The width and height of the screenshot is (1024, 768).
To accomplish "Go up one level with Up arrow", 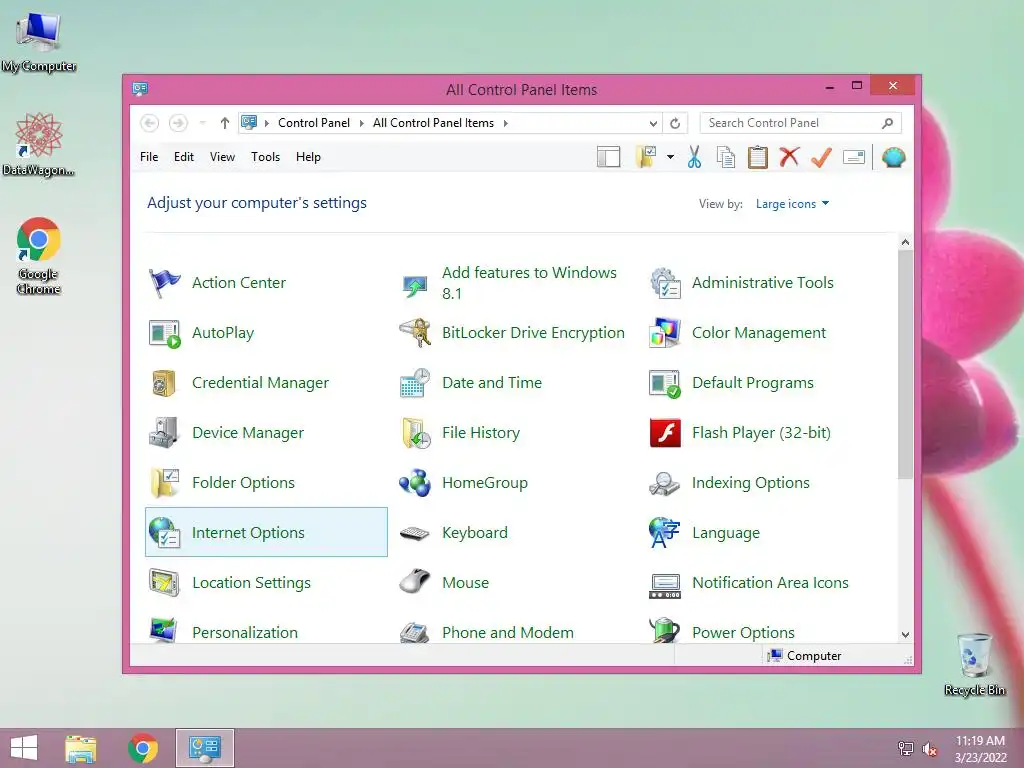I will tap(225, 123).
